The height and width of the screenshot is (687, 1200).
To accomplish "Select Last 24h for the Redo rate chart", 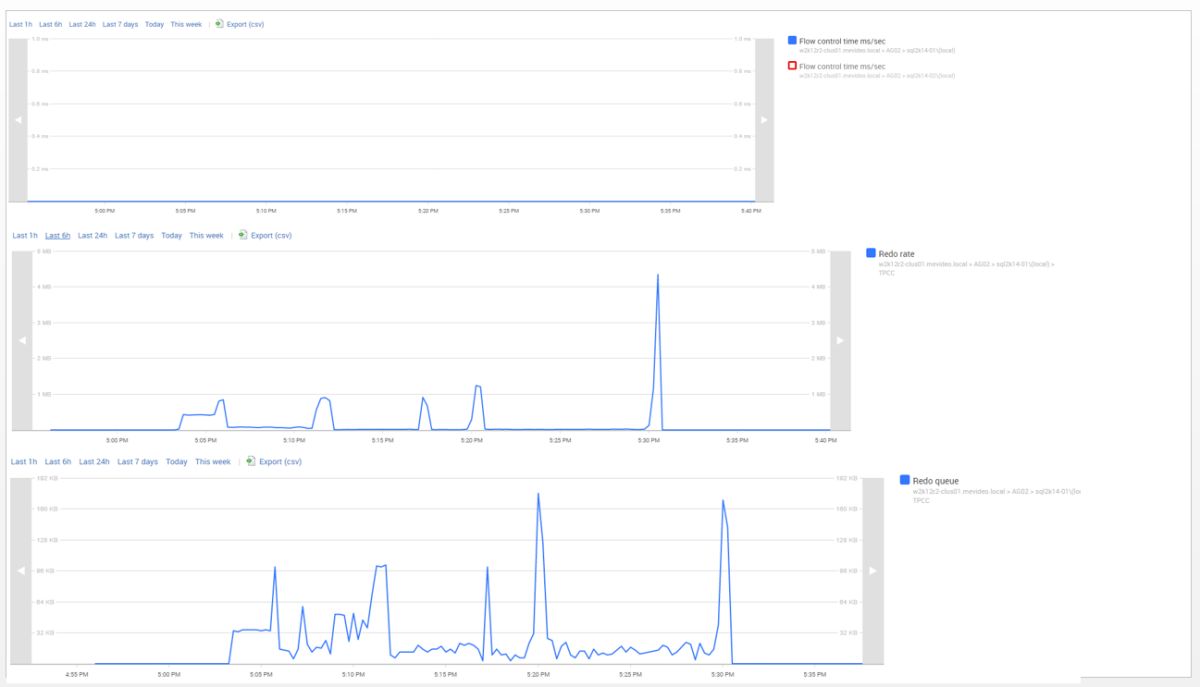I will click(93, 236).
